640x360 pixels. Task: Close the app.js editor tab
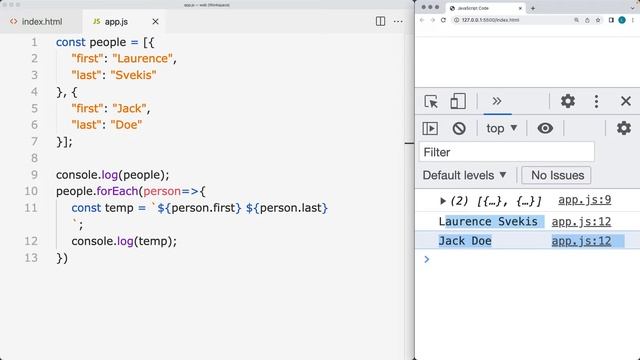point(155,22)
